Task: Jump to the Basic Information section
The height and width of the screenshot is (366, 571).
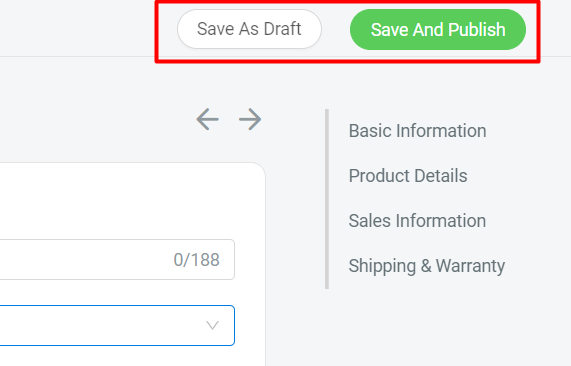Action: point(417,131)
